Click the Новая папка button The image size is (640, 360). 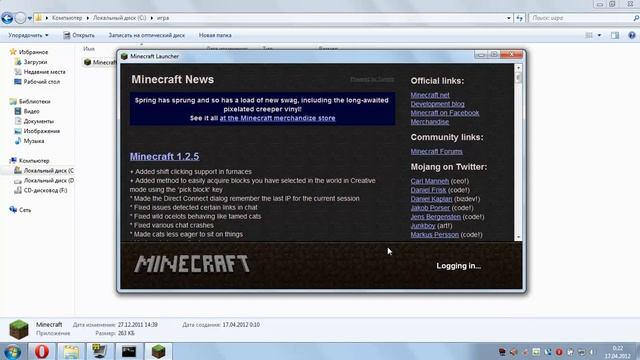point(215,36)
